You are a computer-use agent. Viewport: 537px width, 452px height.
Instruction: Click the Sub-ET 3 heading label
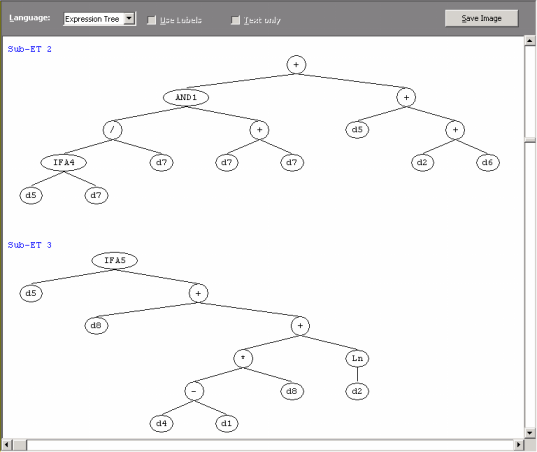29,245
